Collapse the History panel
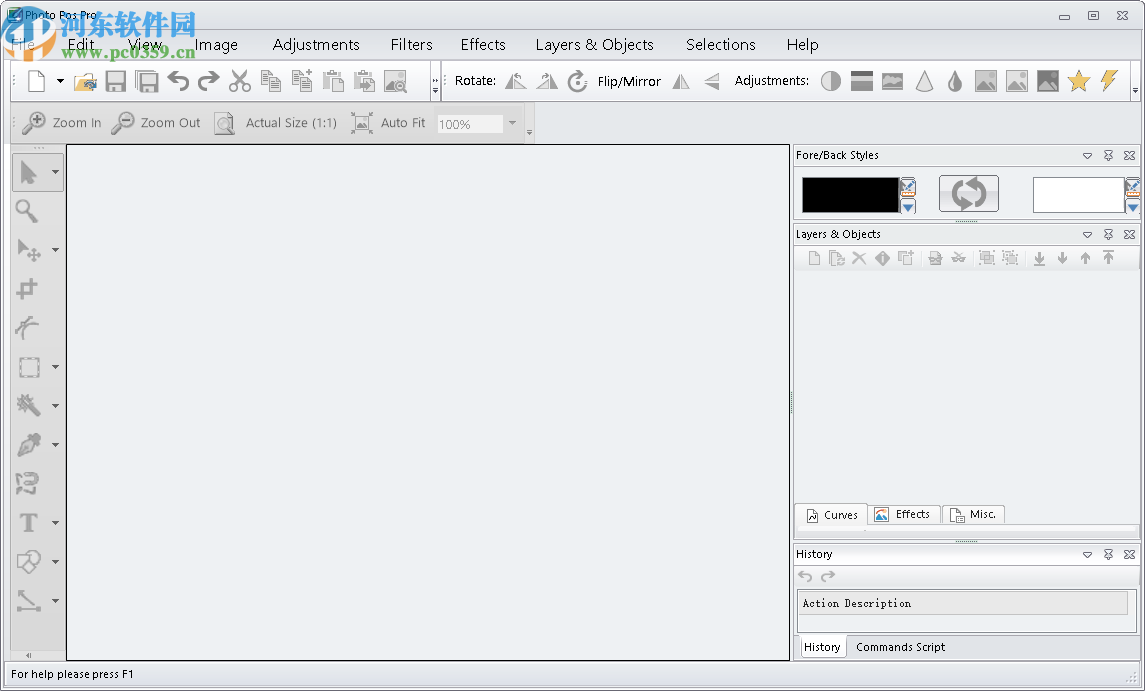 (1087, 554)
